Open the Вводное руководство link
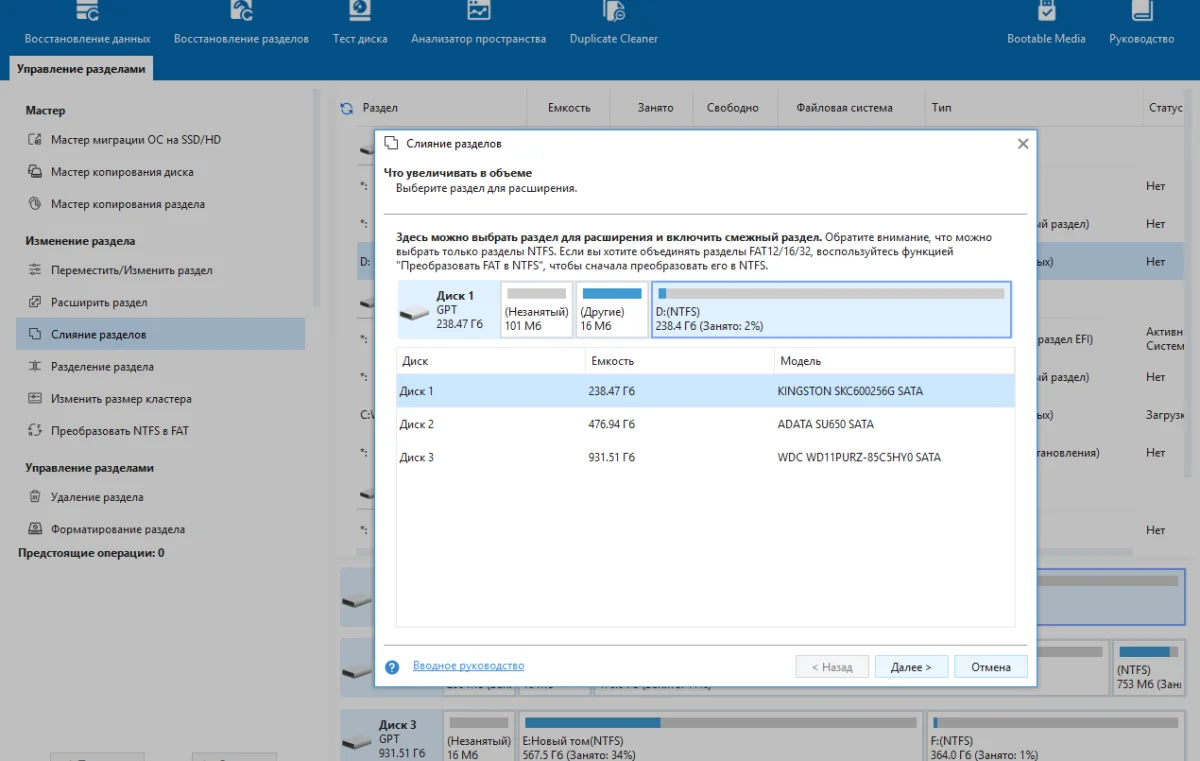1200x761 pixels. coord(468,666)
